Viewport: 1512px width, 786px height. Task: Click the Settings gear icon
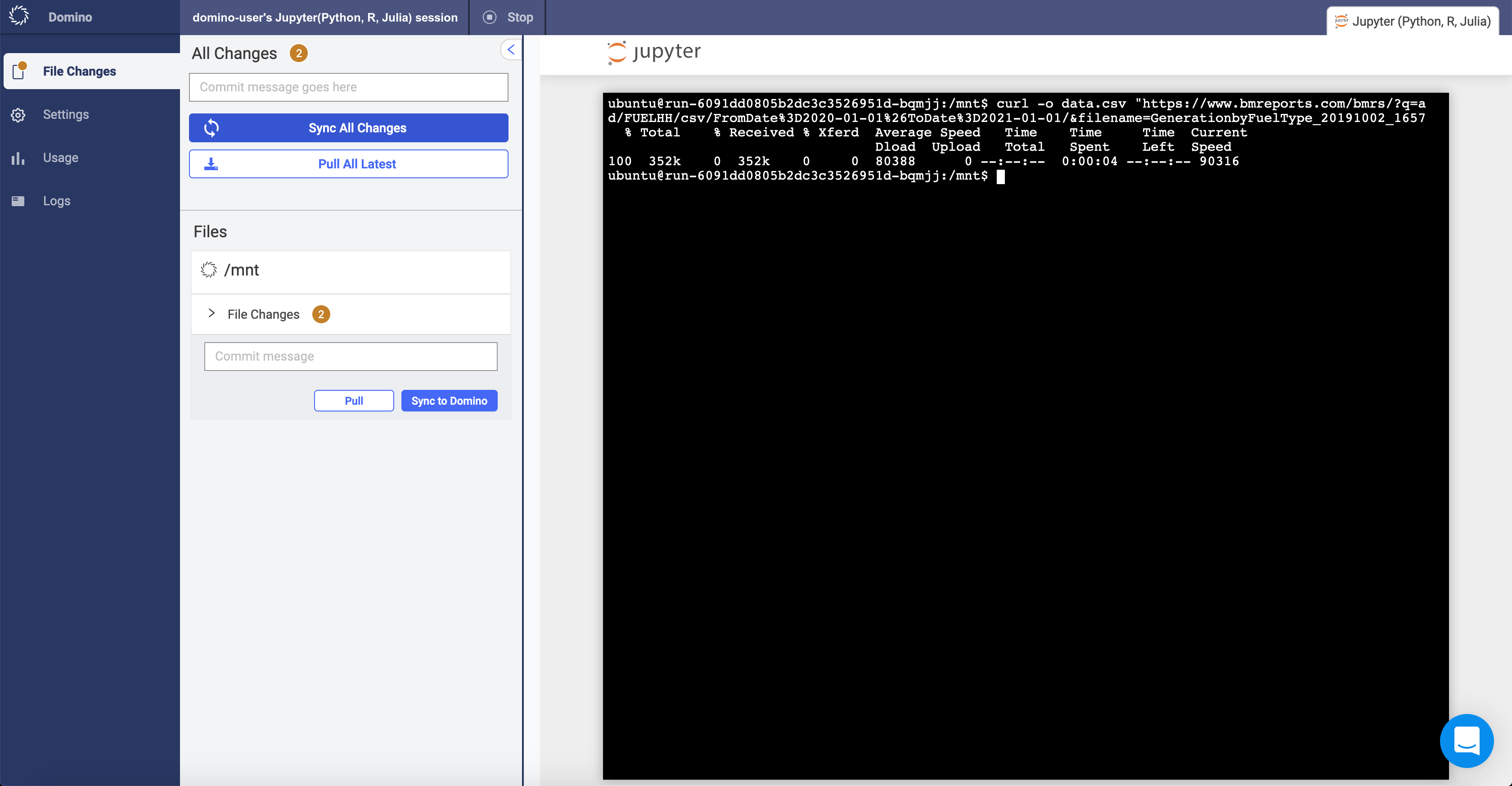pyautogui.click(x=18, y=115)
